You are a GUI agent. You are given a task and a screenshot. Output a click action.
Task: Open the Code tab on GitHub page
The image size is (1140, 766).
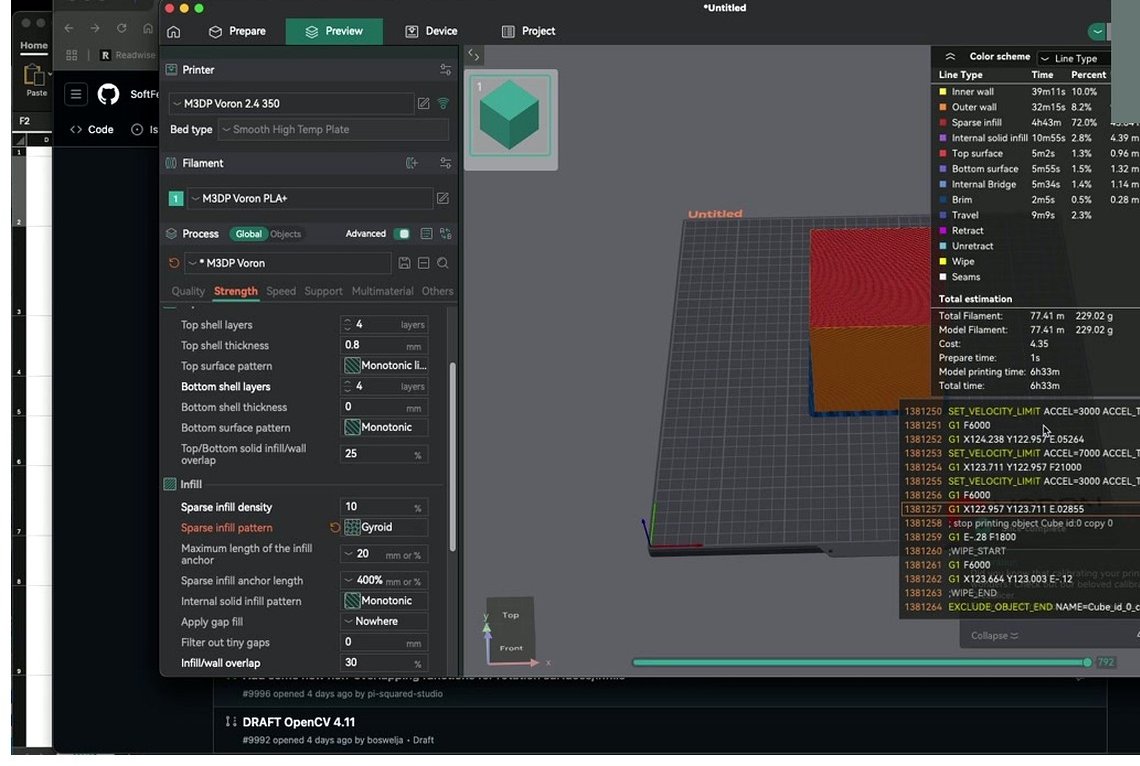point(92,129)
